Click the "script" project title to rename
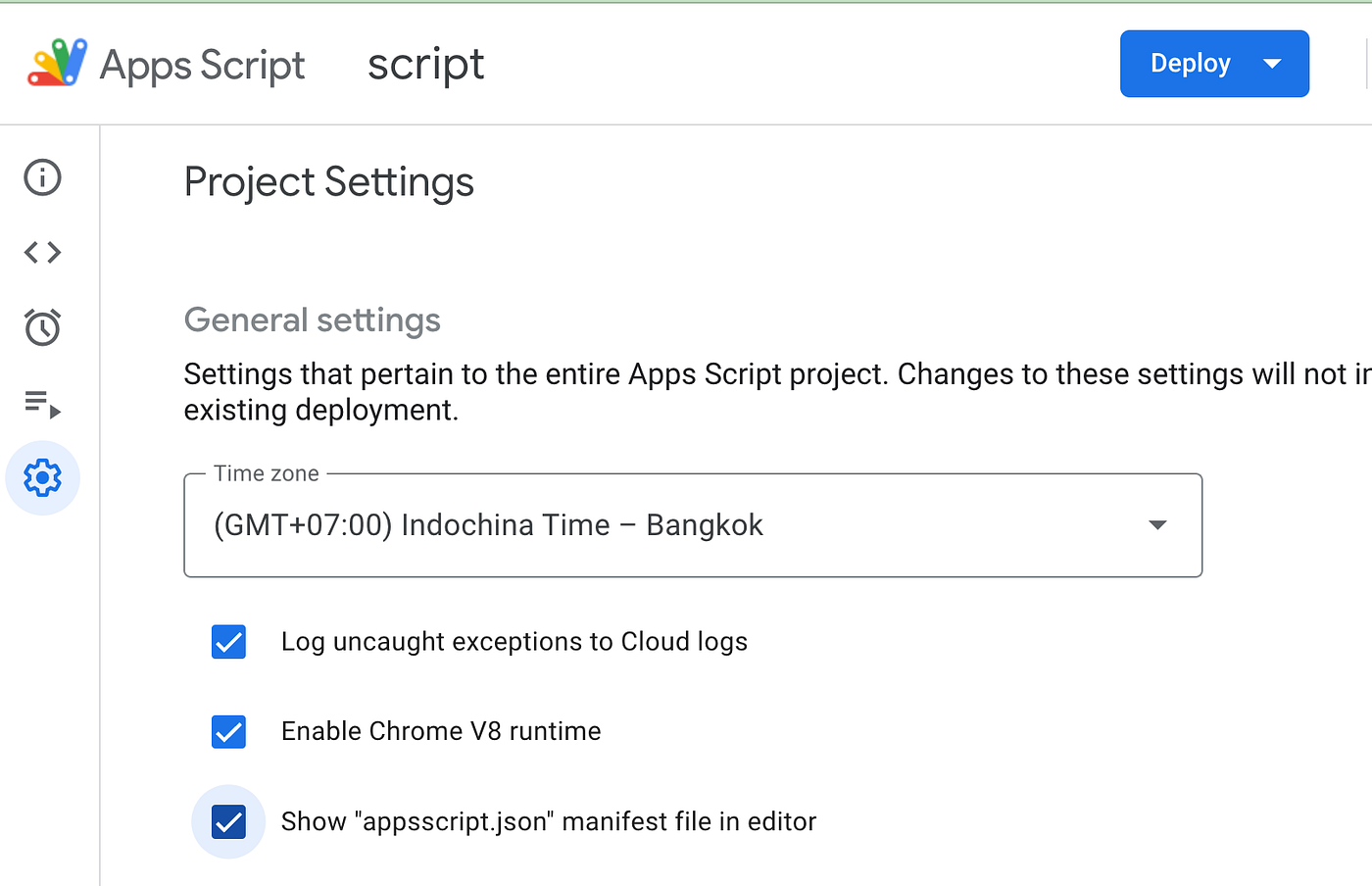Image resolution: width=1372 pixels, height=886 pixels. [425, 65]
